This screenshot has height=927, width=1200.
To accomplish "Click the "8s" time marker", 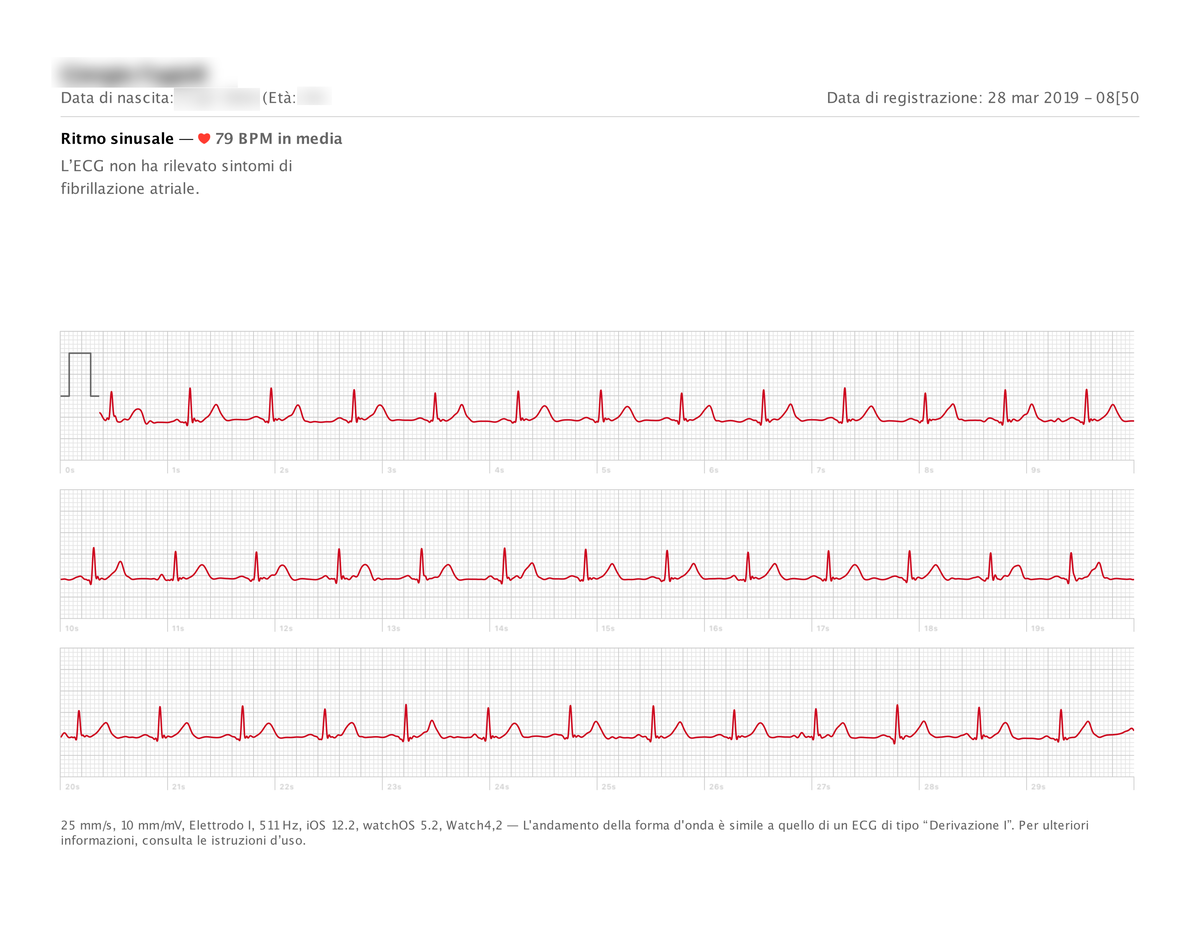I will [x=928, y=470].
